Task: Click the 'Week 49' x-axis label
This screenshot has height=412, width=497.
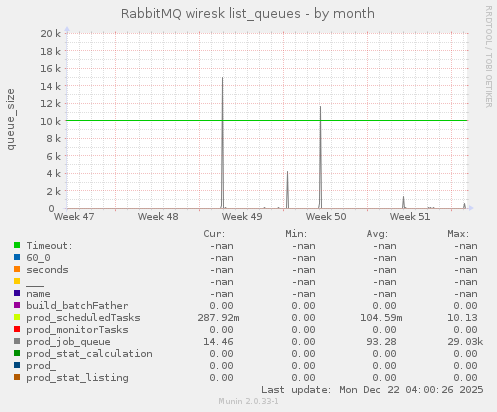Action: click(242, 217)
